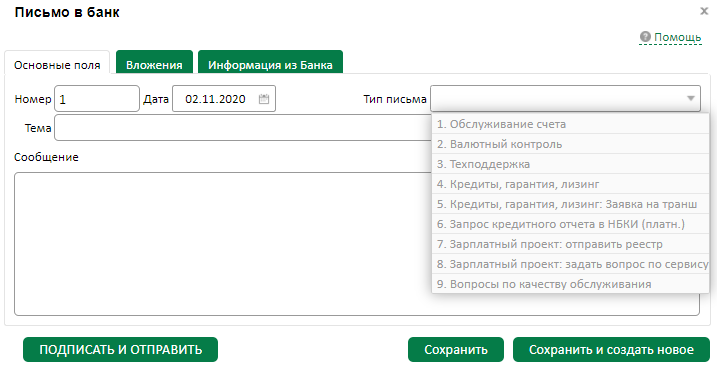Image resolution: width=717 pixels, height=368 pixels.
Task: Choose Зарплатный проект: задать вопрос по сервису
Action: 570,264
